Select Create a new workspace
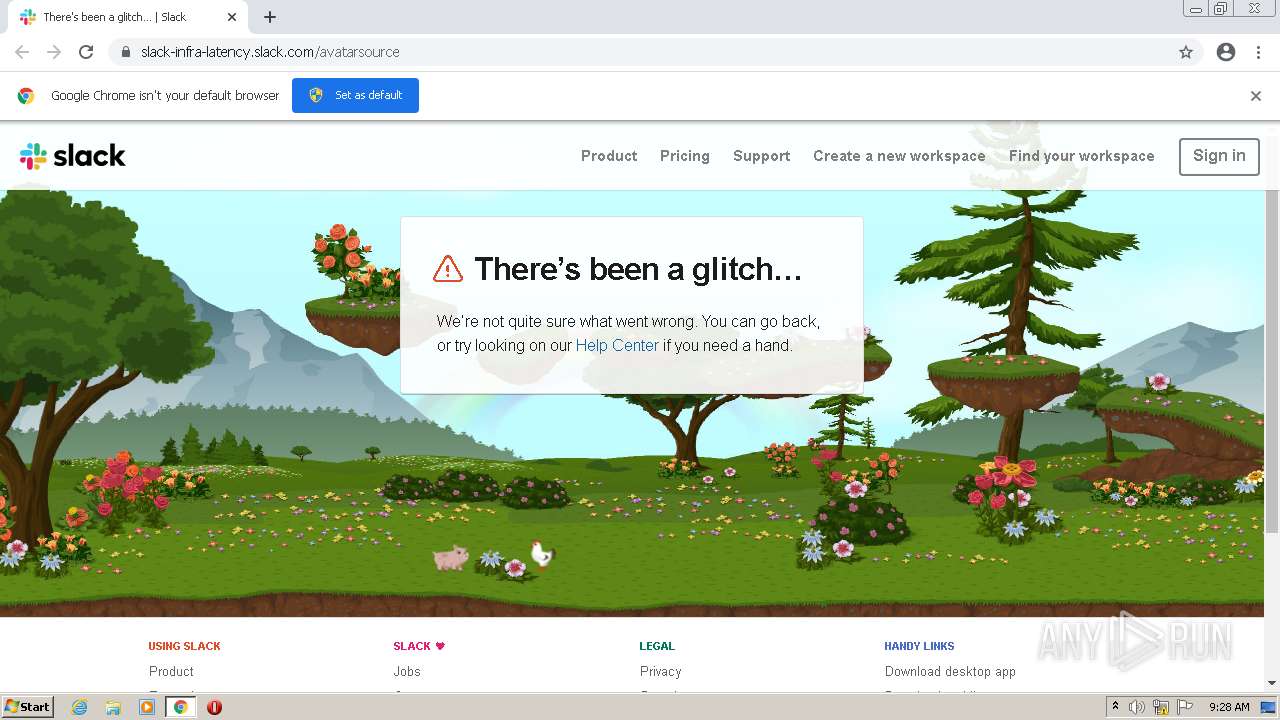Screen dimensions: 1280x720 pyautogui.click(x=899, y=156)
